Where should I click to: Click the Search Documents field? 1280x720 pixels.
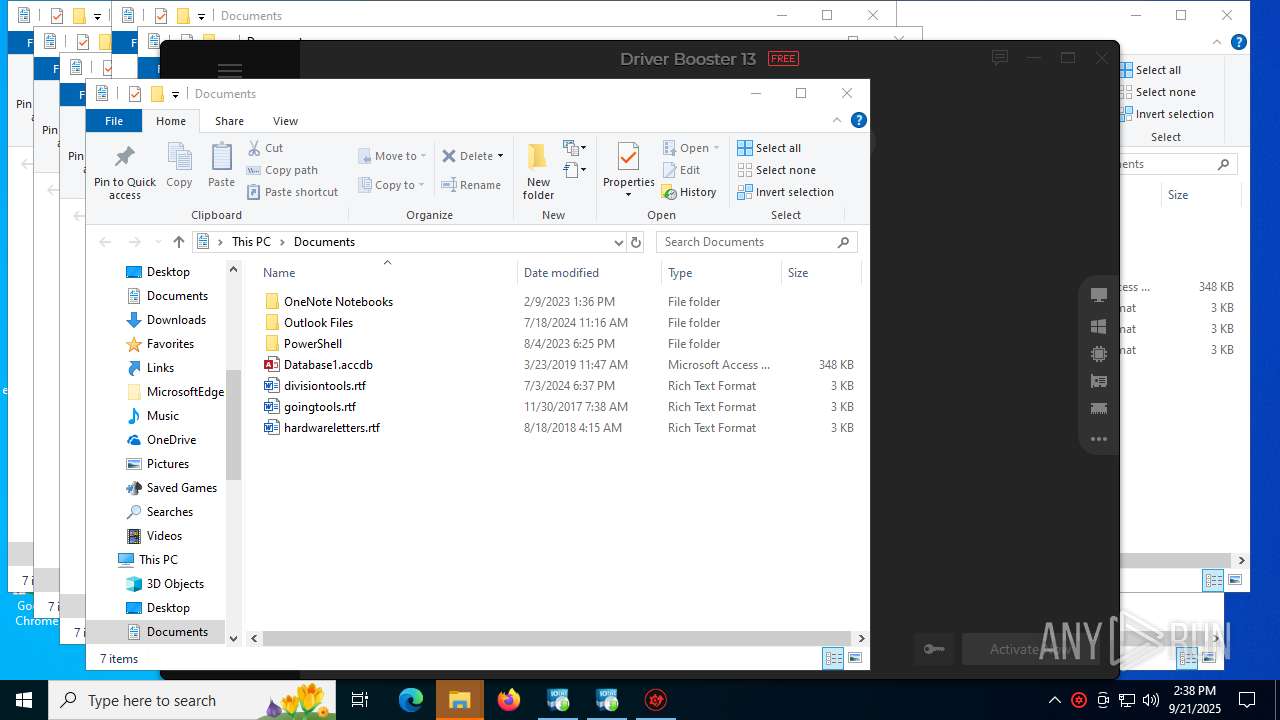[757, 242]
